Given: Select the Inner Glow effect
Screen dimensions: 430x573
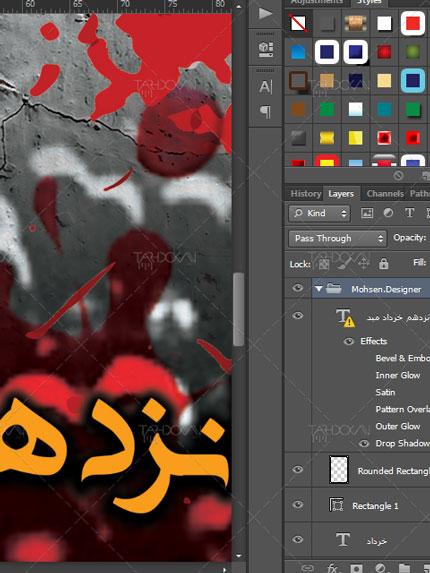Looking at the screenshot, I should point(398,375).
